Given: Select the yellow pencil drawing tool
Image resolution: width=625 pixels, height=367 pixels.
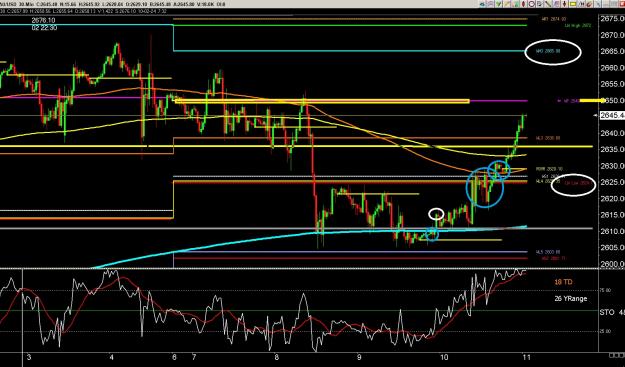Looking at the screenshot, I should [507, 4].
